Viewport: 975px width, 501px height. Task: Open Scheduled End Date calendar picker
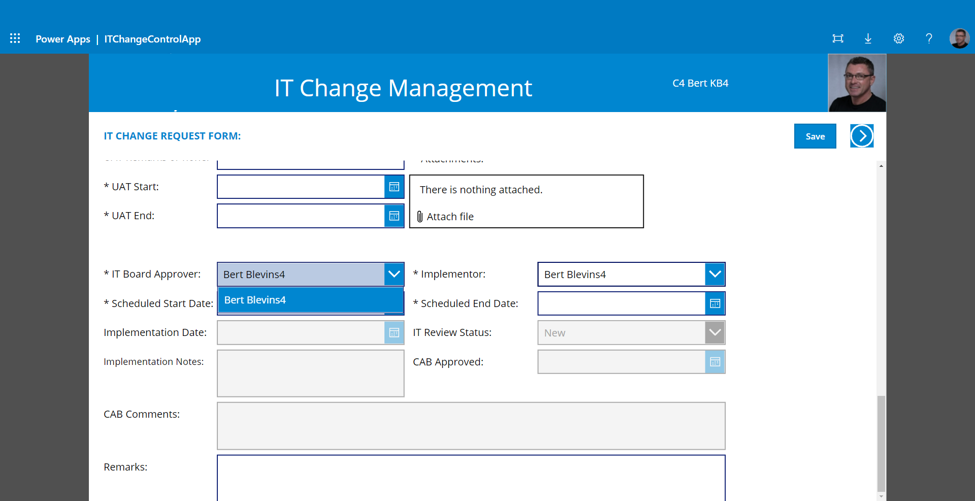(x=715, y=303)
